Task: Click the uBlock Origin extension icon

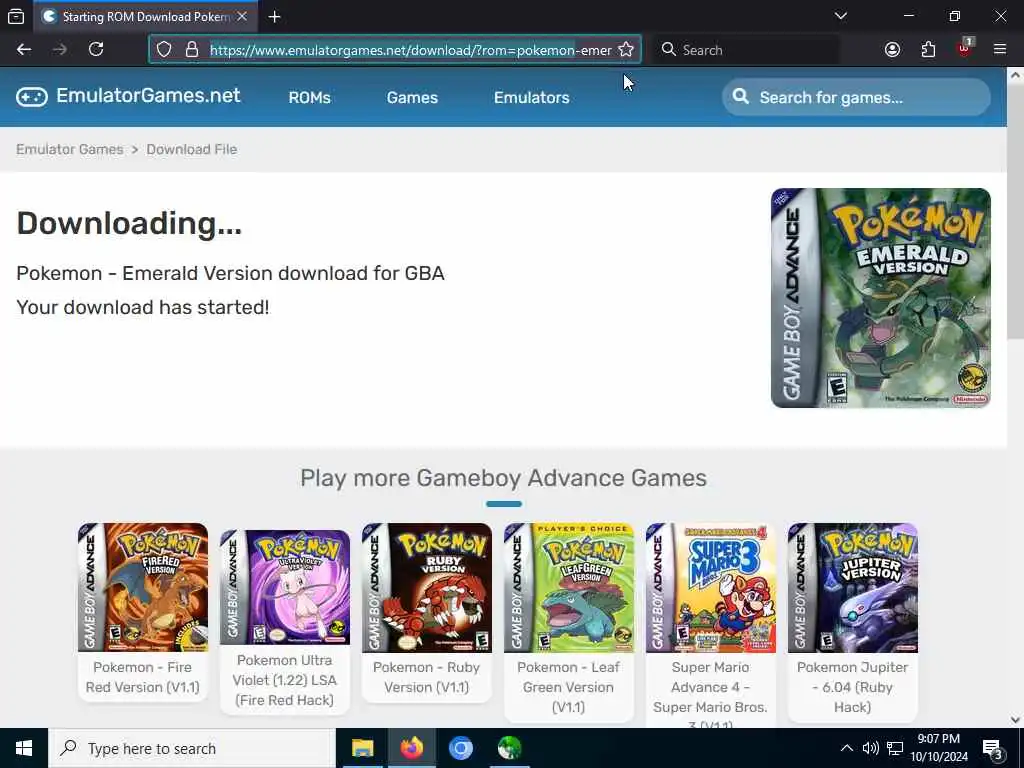Action: click(965, 48)
